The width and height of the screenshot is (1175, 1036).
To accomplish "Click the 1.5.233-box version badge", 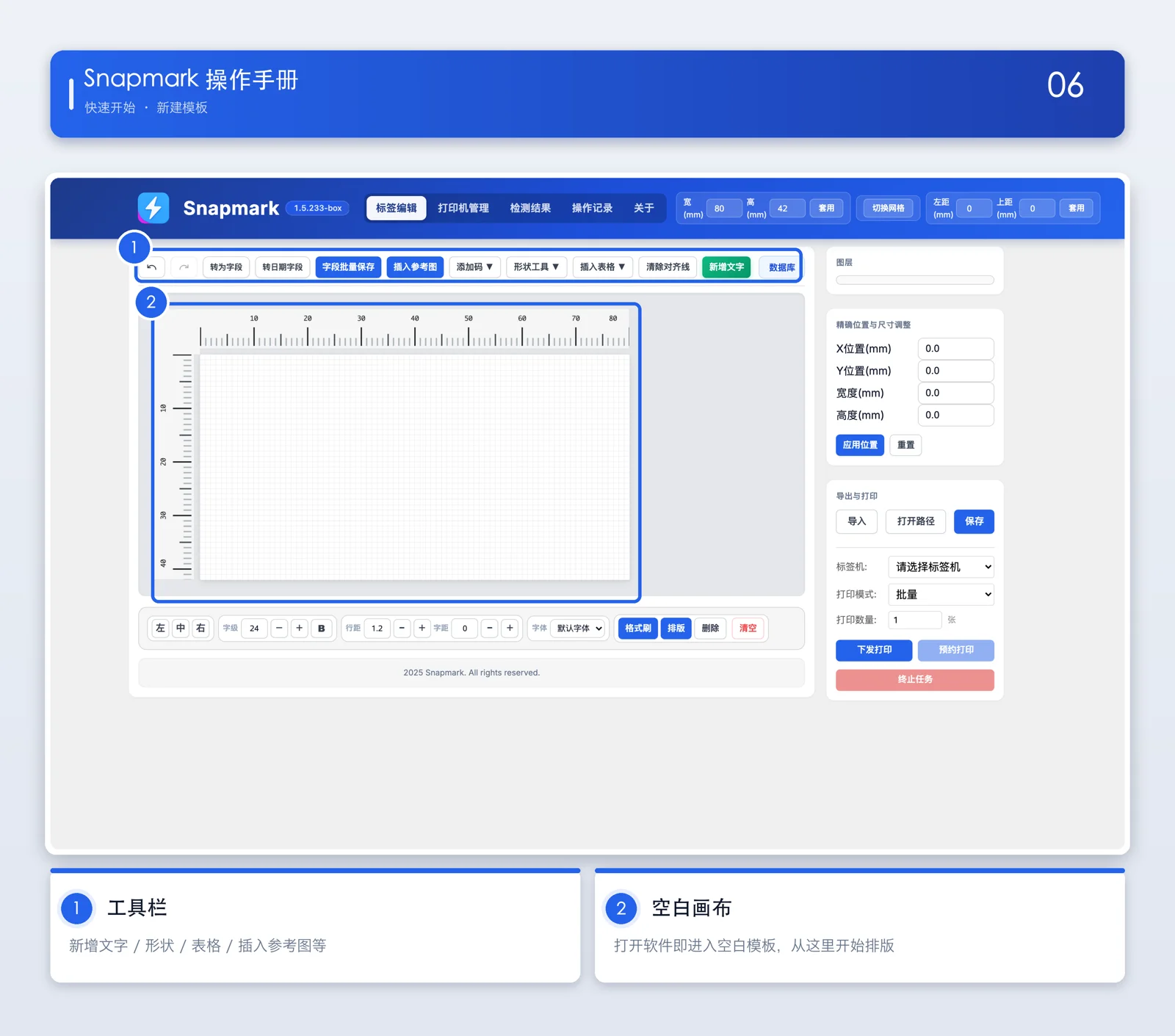I will 318,209.
